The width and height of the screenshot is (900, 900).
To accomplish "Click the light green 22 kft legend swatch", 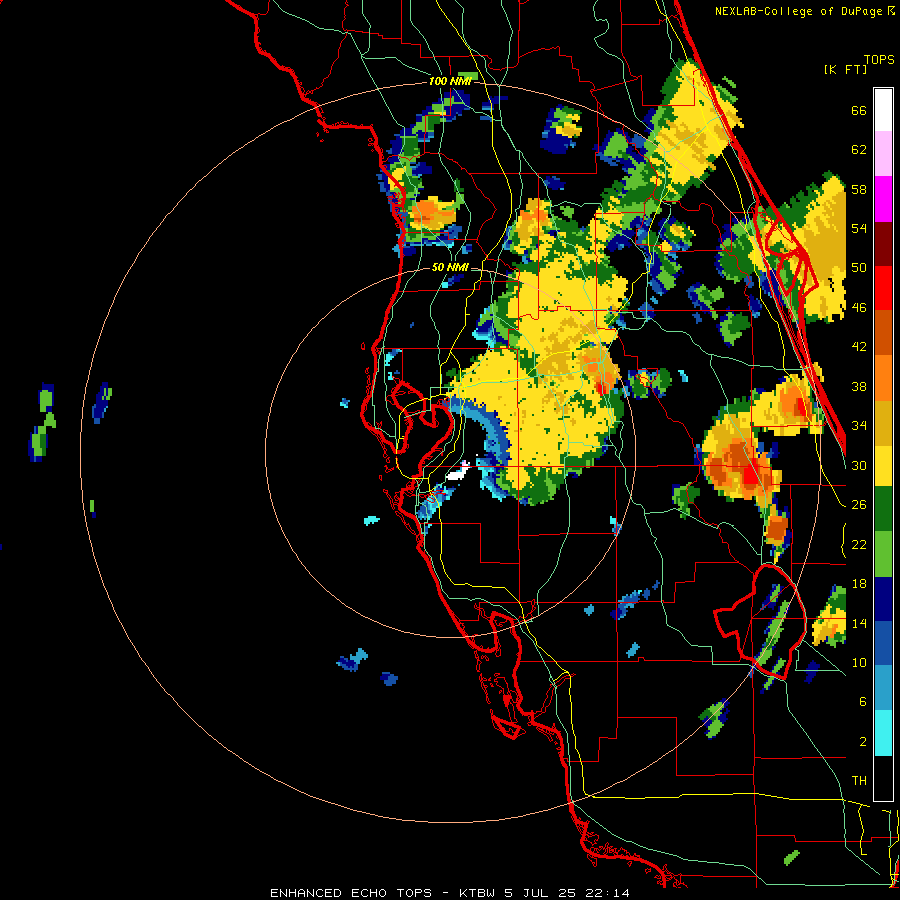I will 883,554.
